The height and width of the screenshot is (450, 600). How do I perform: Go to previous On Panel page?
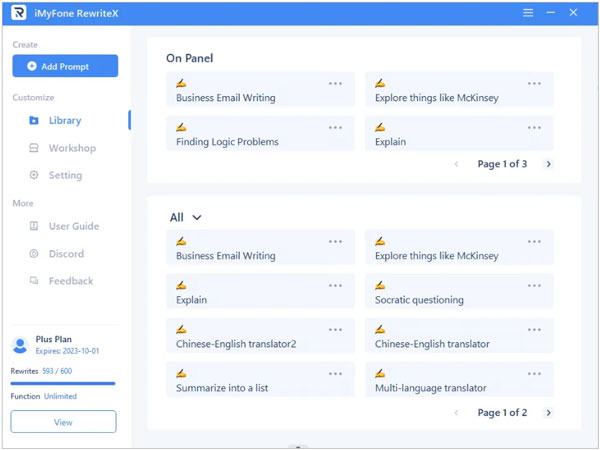456,164
